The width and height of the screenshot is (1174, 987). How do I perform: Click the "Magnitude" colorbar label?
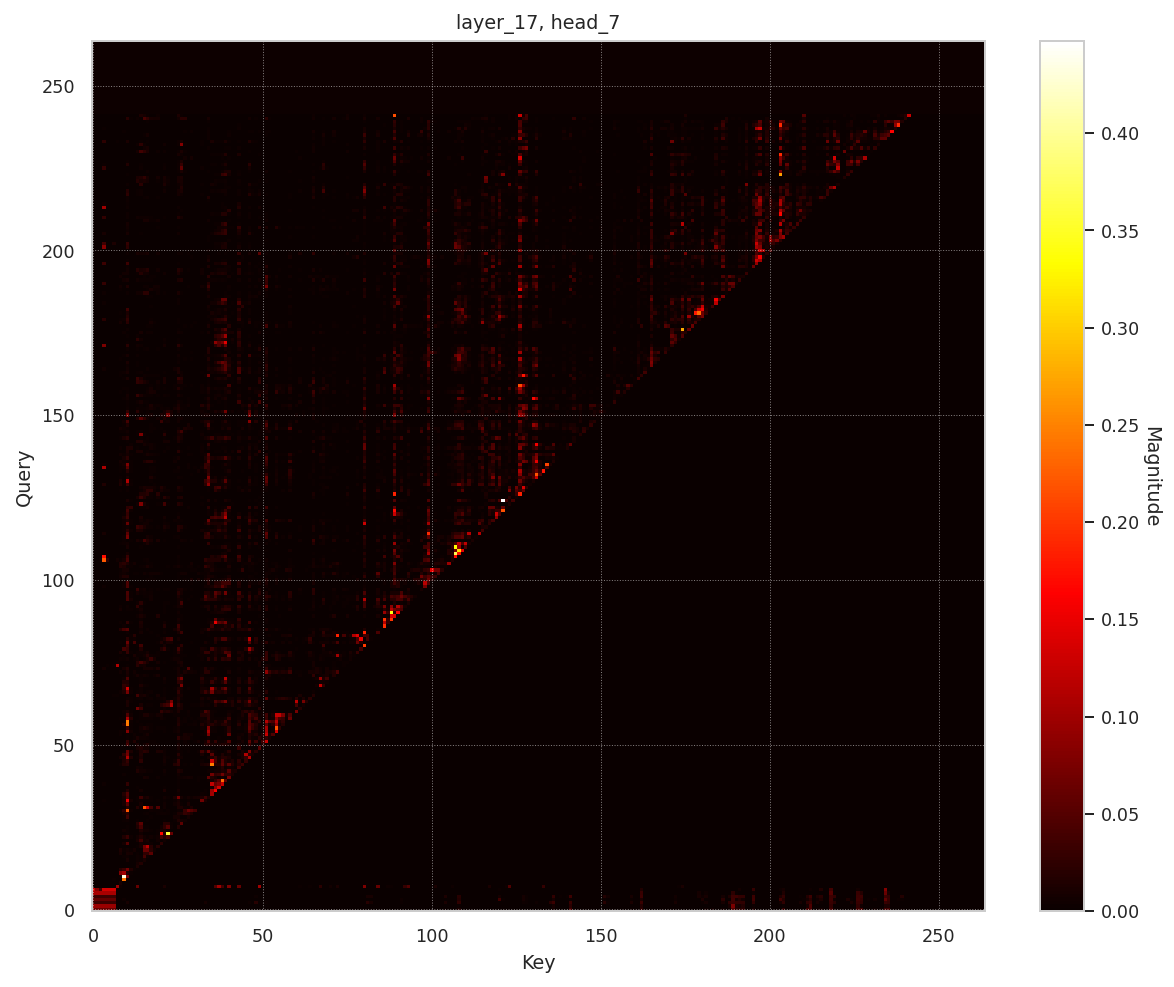[1152, 476]
